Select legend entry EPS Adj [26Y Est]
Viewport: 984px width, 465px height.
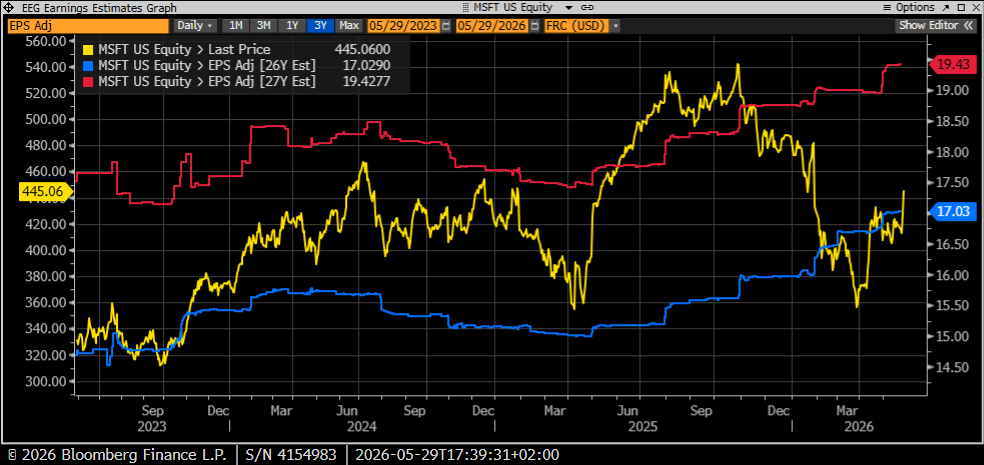point(206,65)
